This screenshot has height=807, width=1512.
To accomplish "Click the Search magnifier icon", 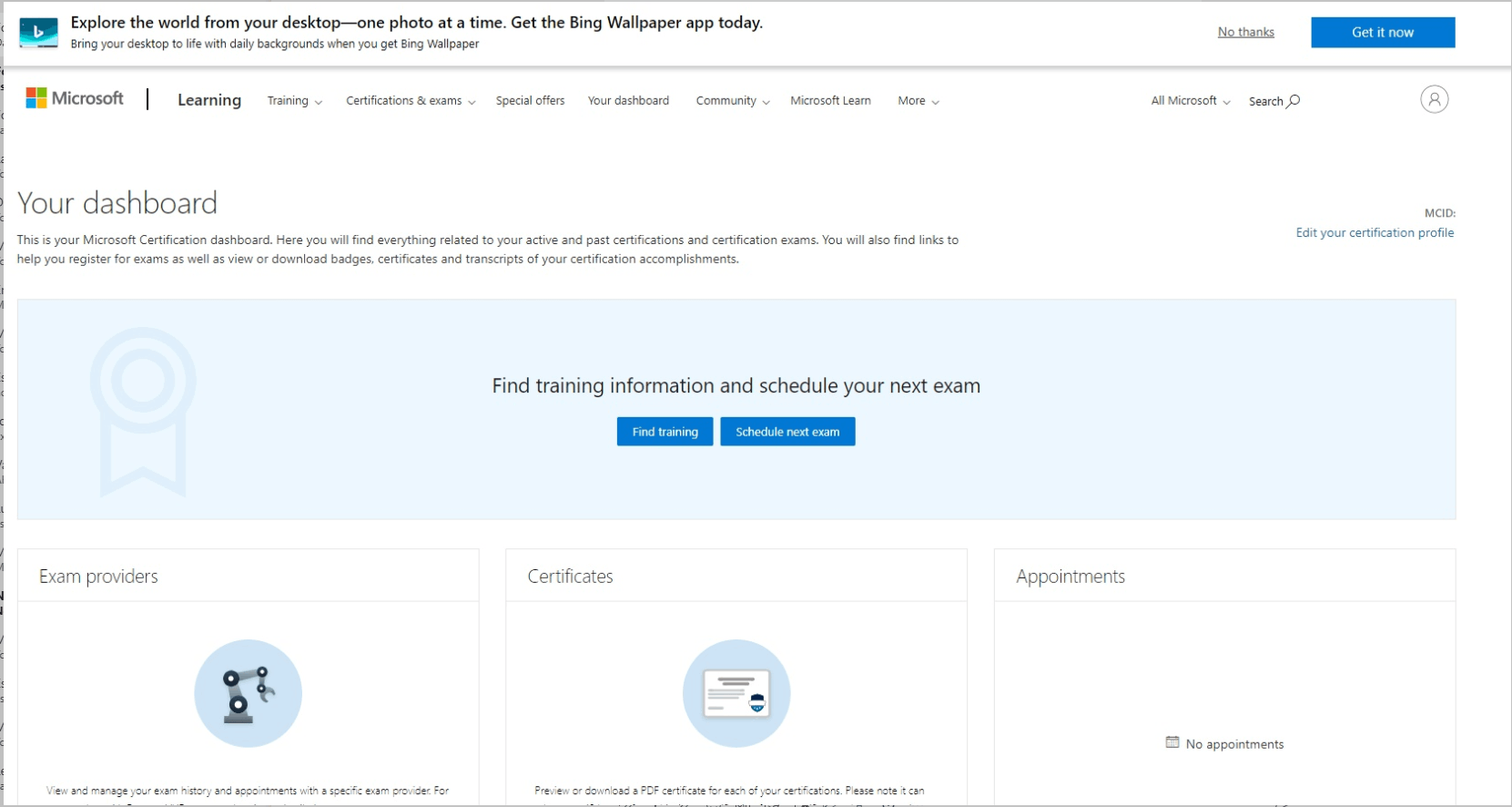I will [1294, 101].
